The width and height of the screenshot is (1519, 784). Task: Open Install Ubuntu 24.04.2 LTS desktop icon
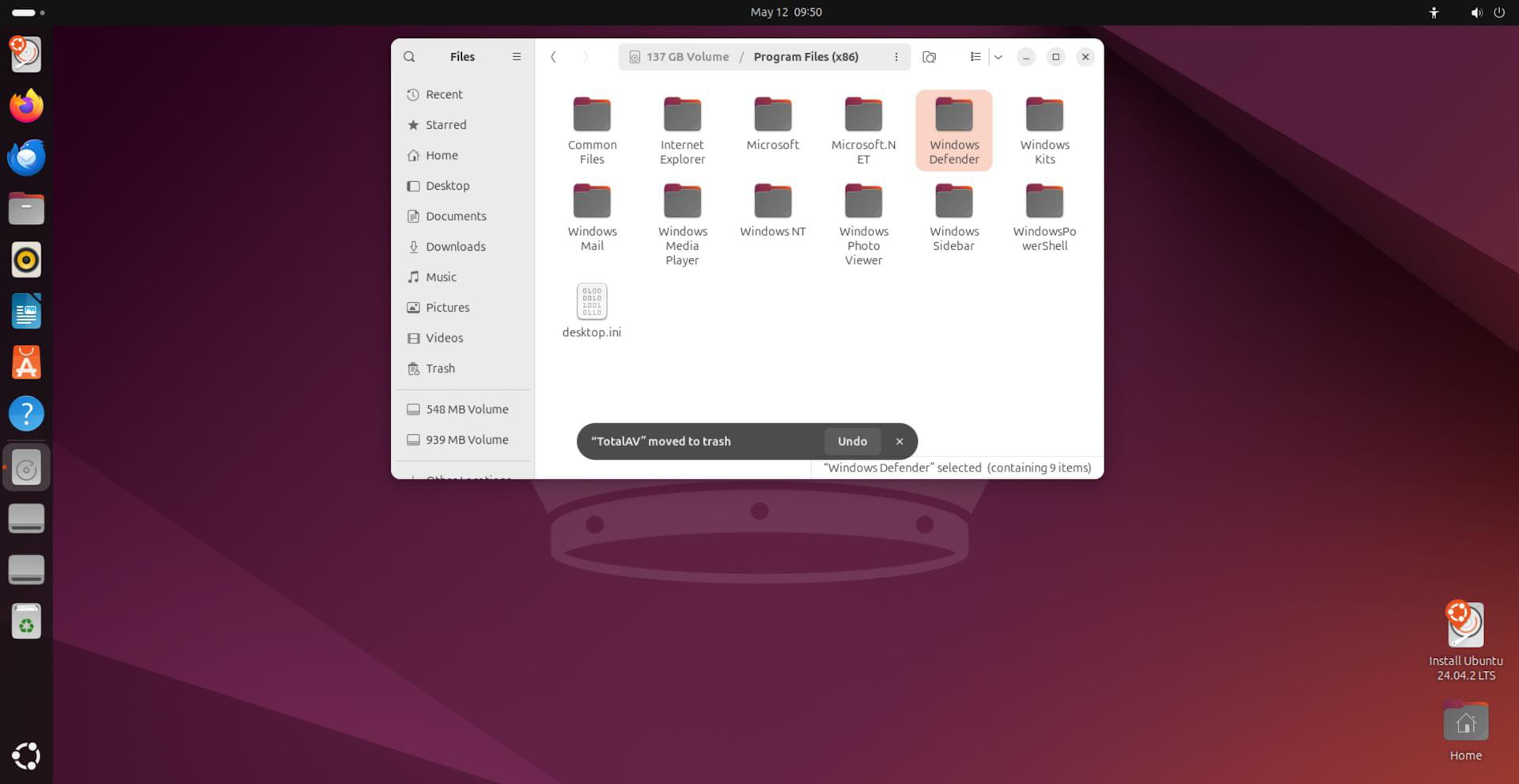tap(1465, 641)
